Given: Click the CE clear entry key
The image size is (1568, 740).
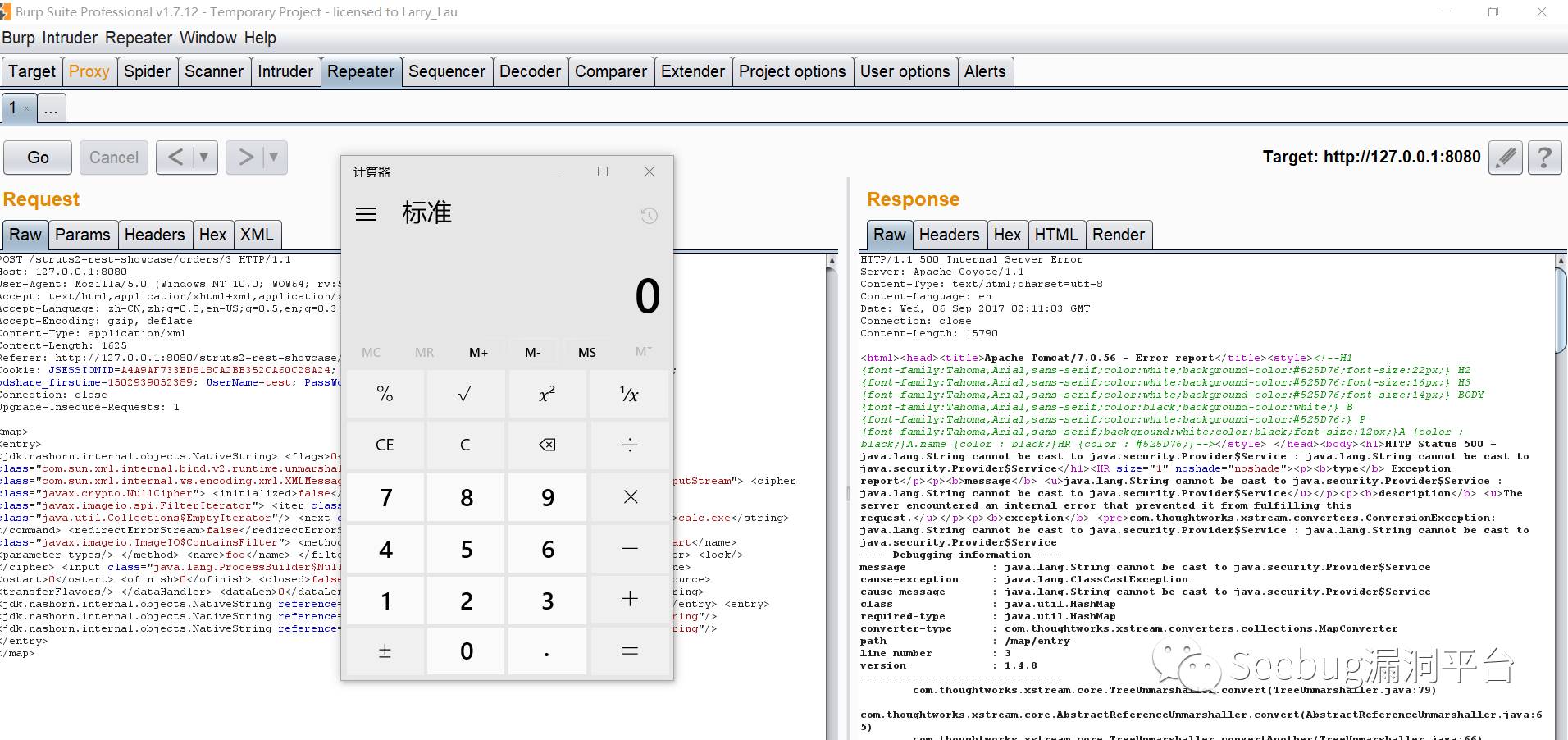Looking at the screenshot, I should [385, 445].
